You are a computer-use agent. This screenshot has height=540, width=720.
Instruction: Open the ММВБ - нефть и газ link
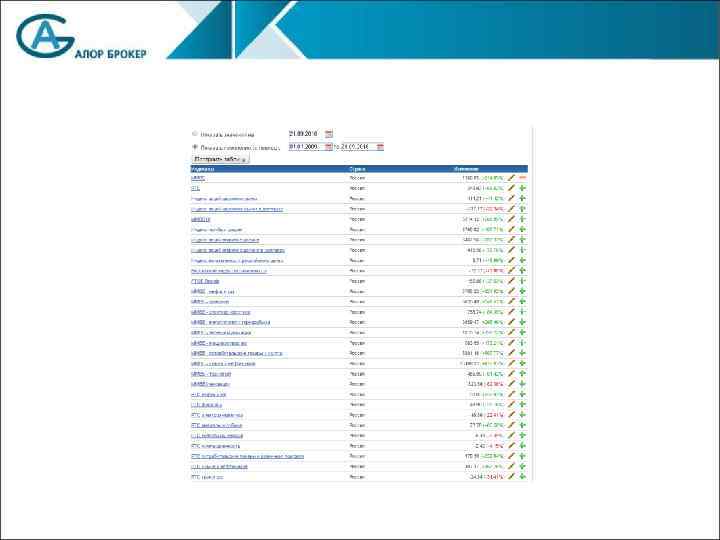coord(213,292)
